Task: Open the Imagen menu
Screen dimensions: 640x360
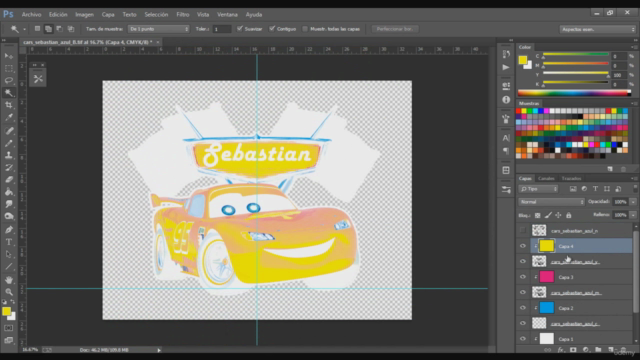Action: pos(84,14)
